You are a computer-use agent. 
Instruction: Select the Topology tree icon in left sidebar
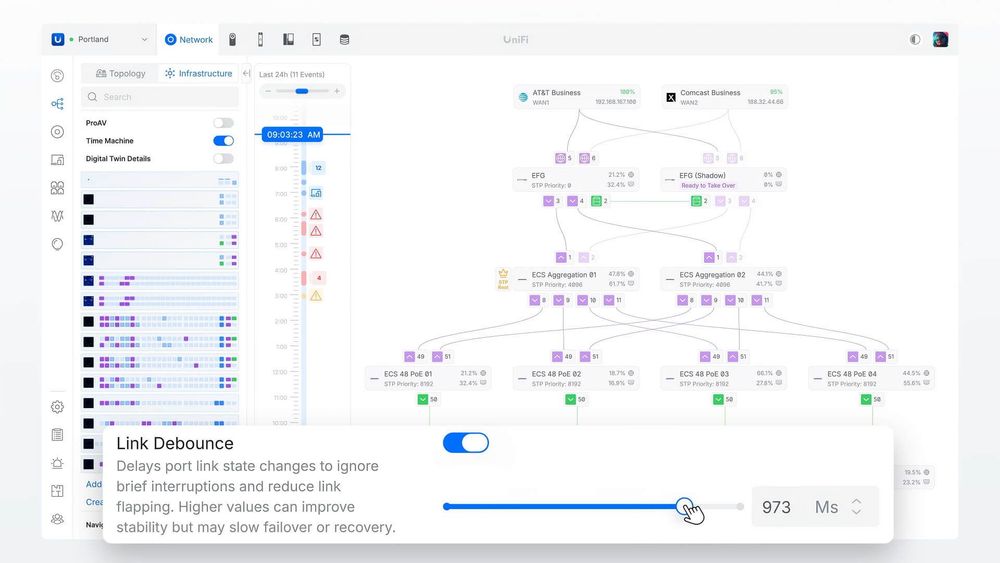pos(57,104)
